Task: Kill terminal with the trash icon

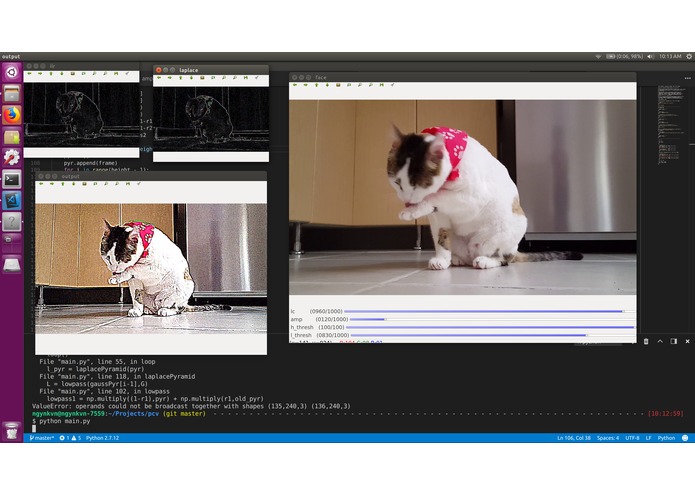Action: 646,341
